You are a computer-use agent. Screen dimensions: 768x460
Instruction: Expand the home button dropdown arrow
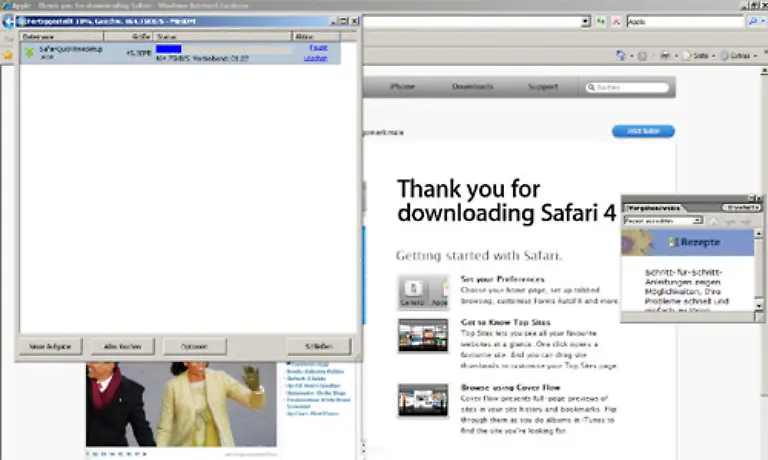click(x=631, y=56)
